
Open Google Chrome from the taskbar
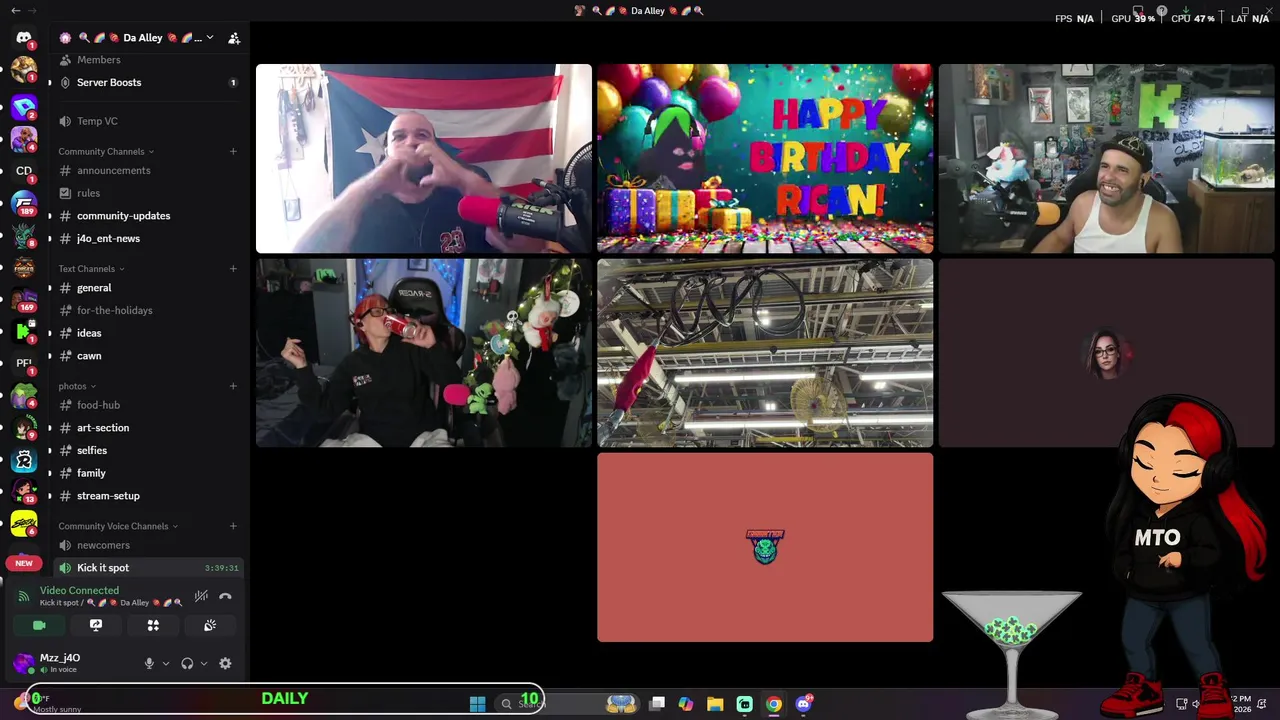774,704
